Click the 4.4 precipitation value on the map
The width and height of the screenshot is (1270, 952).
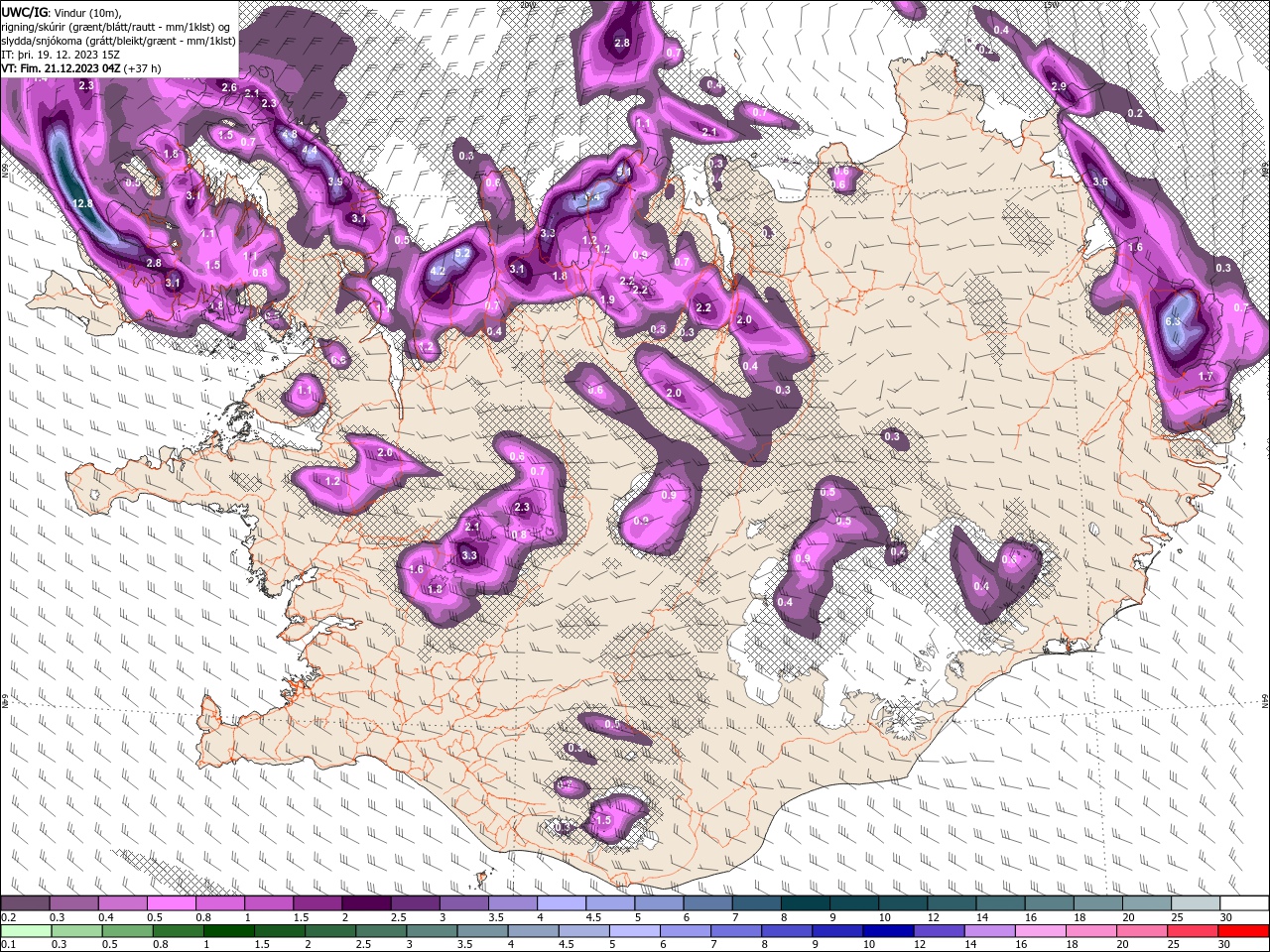point(309,151)
